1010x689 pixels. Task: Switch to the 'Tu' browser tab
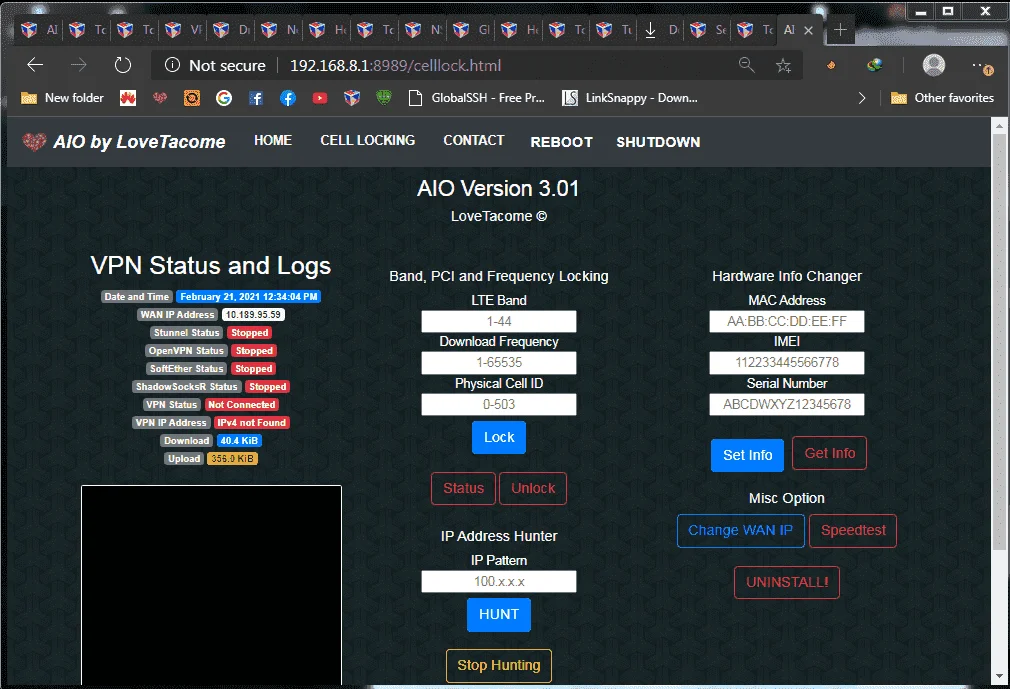click(615, 30)
